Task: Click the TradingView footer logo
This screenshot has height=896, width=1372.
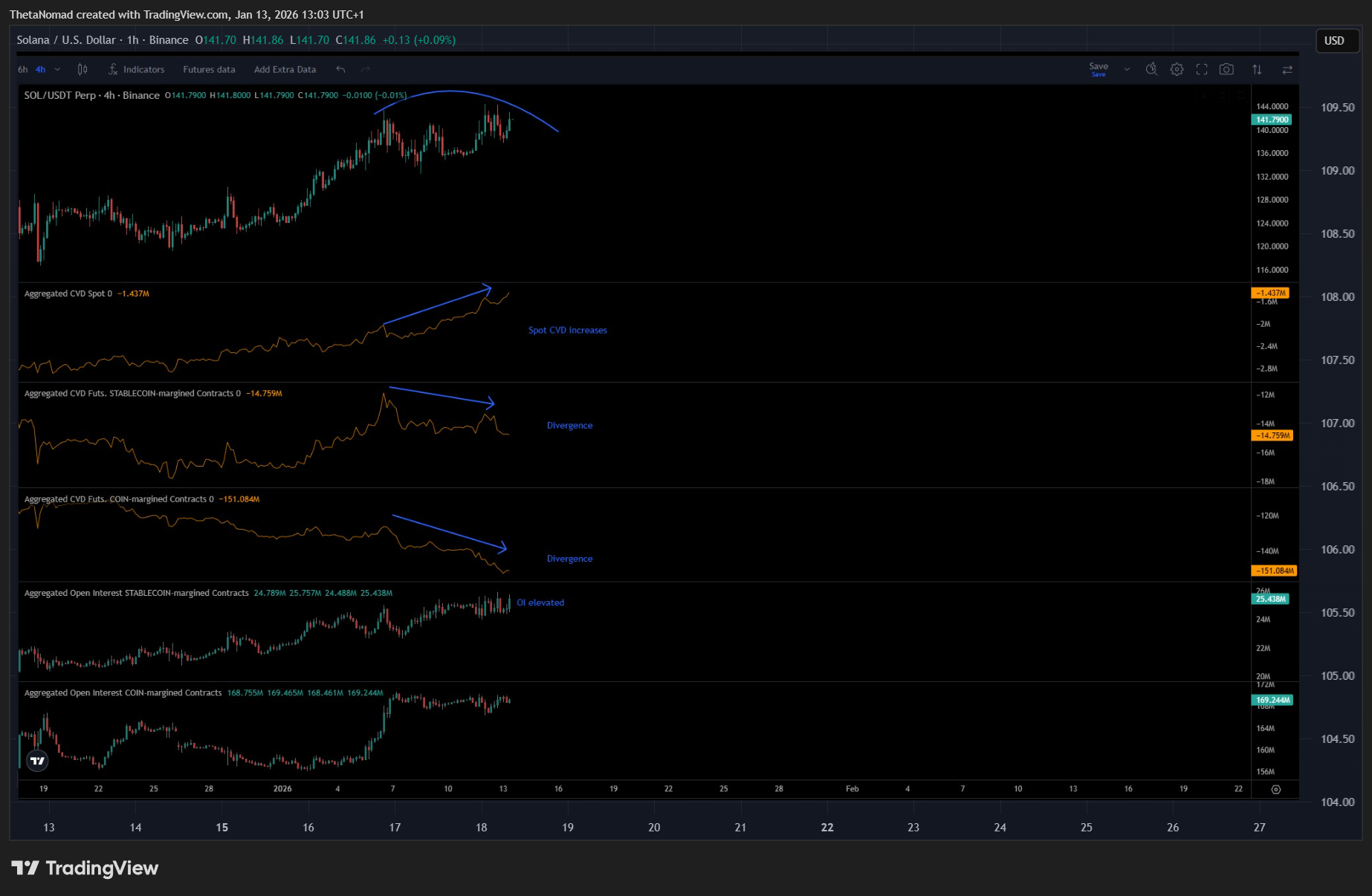Action: (85, 868)
